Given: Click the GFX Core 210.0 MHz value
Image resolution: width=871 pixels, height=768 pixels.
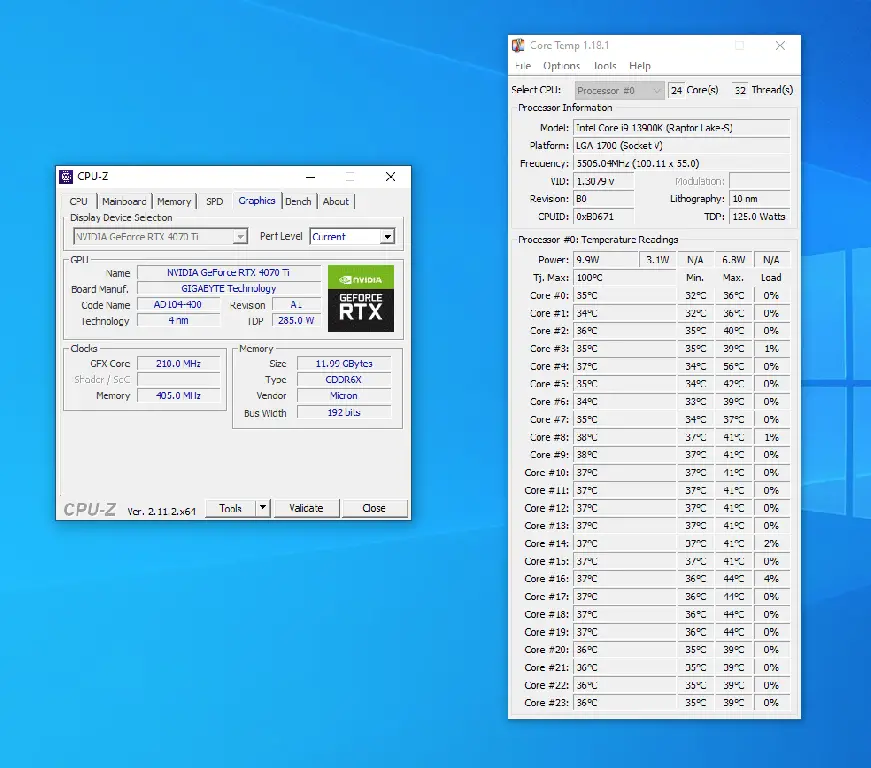Looking at the screenshot, I should [x=178, y=364].
